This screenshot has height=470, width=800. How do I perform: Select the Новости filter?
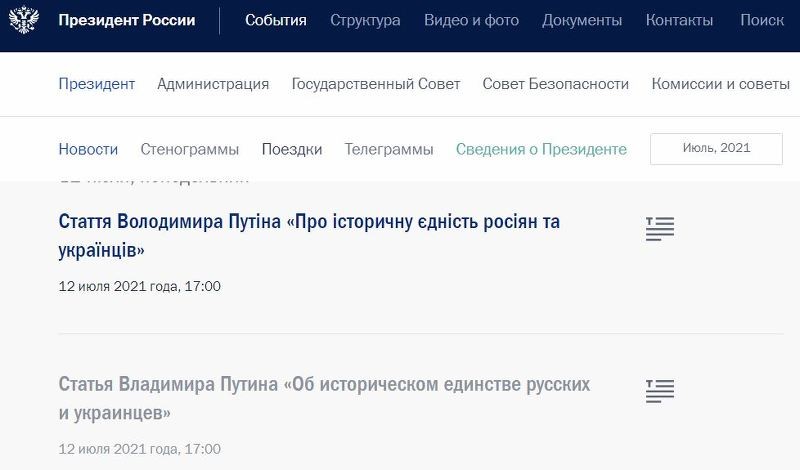tap(88, 149)
